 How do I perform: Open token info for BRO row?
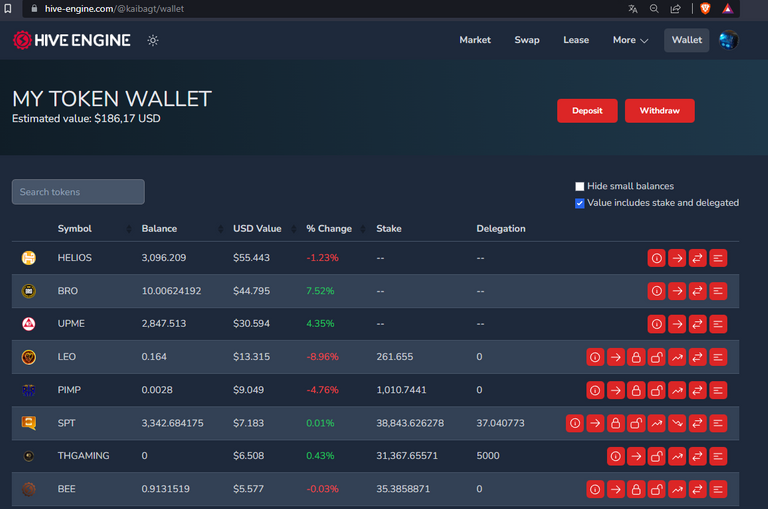click(656, 291)
